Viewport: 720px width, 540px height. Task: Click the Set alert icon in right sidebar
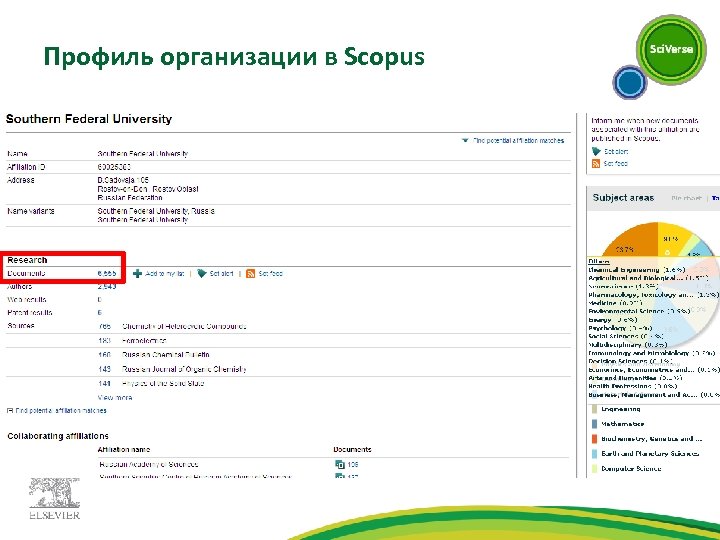596,152
